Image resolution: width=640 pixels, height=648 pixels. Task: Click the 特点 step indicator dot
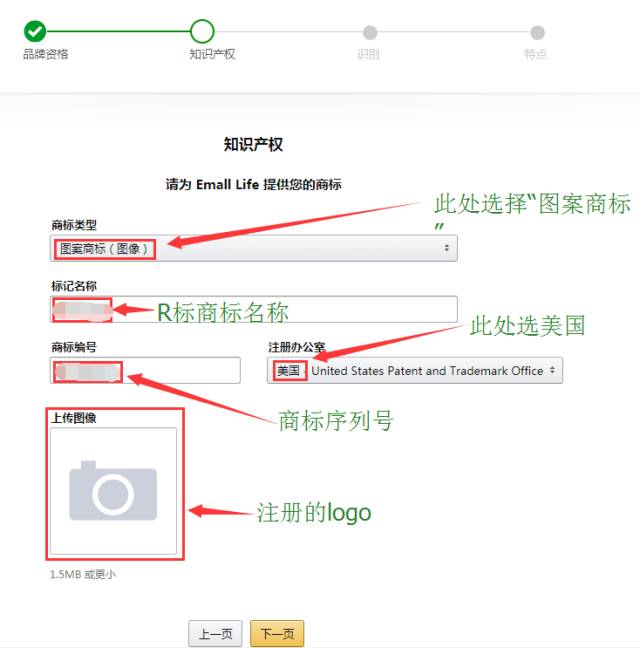pos(537,32)
